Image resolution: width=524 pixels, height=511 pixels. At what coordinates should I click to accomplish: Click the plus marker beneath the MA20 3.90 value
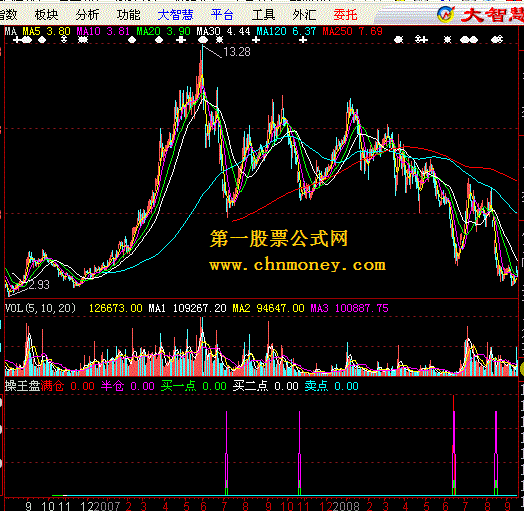click(x=181, y=40)
